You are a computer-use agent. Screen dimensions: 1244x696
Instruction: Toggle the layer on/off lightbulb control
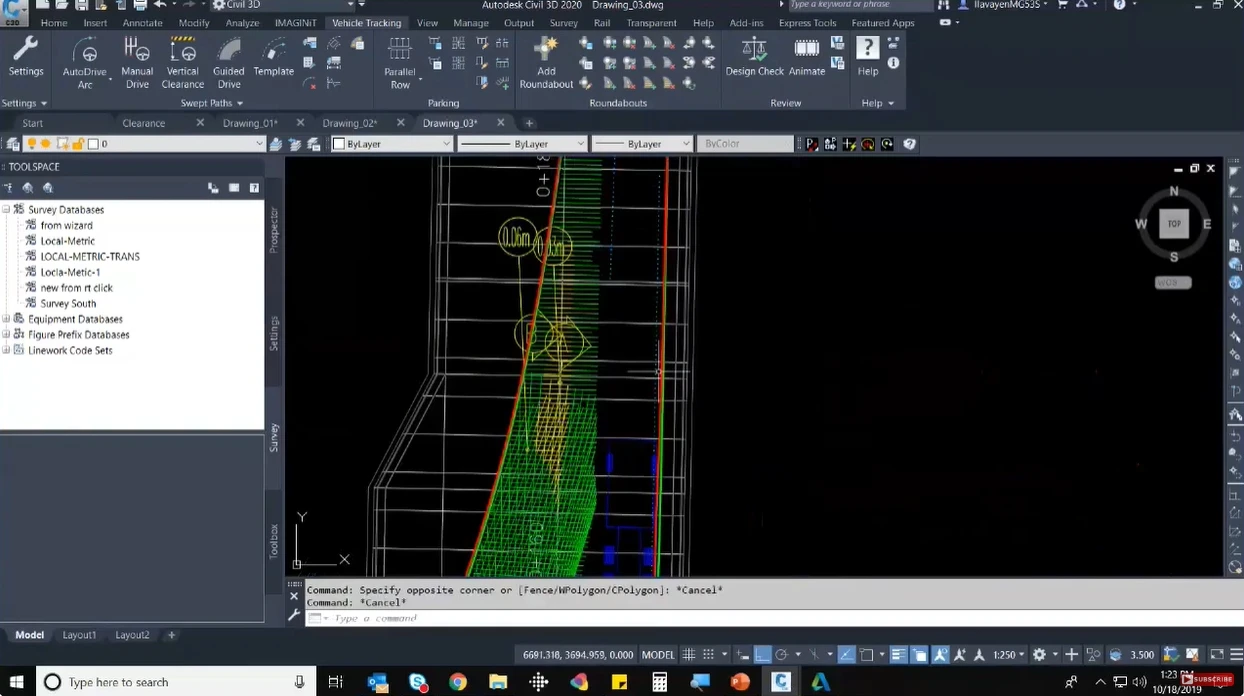coord(30,143)
